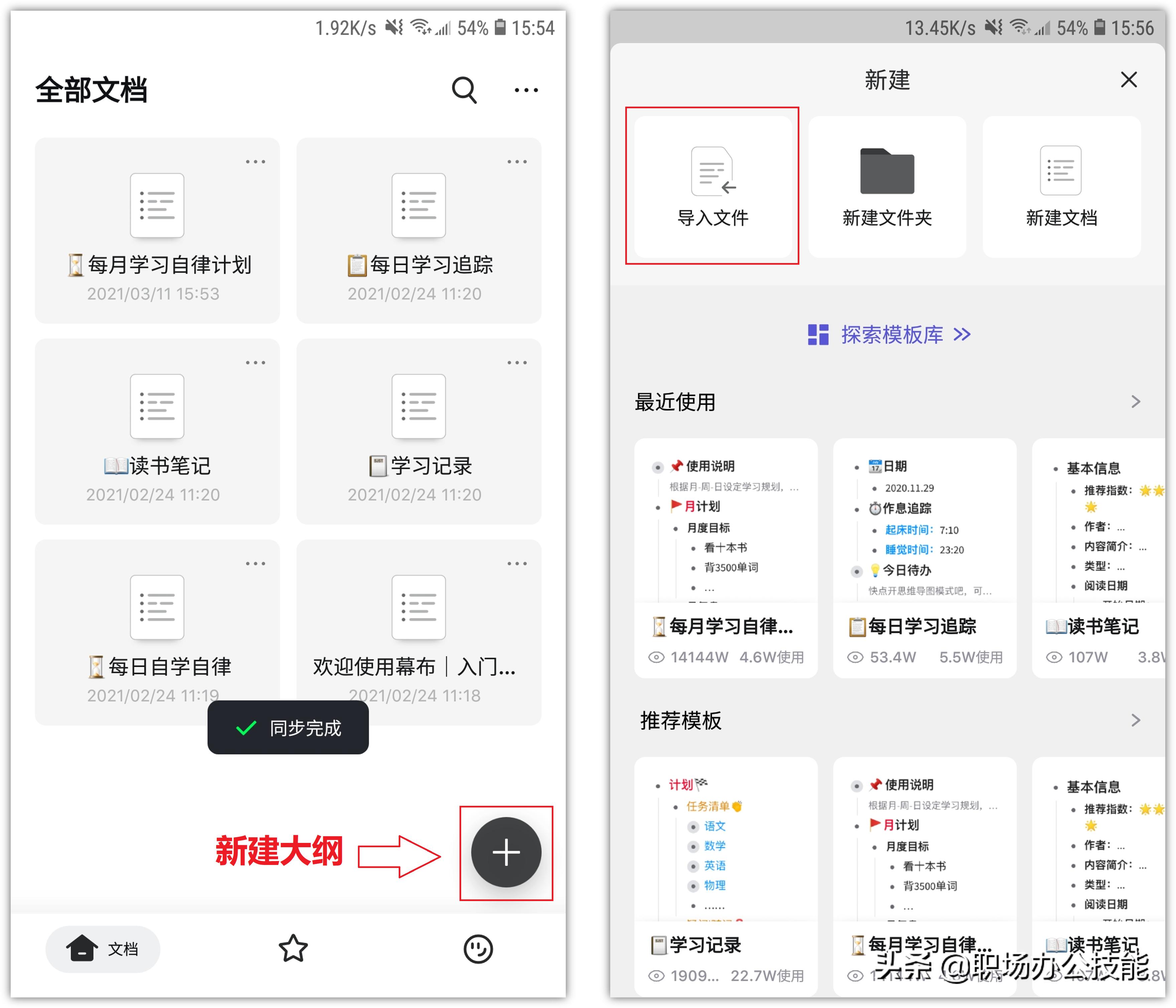Tap the smiley profile icon in bottom bar

(x=480, y=949)
